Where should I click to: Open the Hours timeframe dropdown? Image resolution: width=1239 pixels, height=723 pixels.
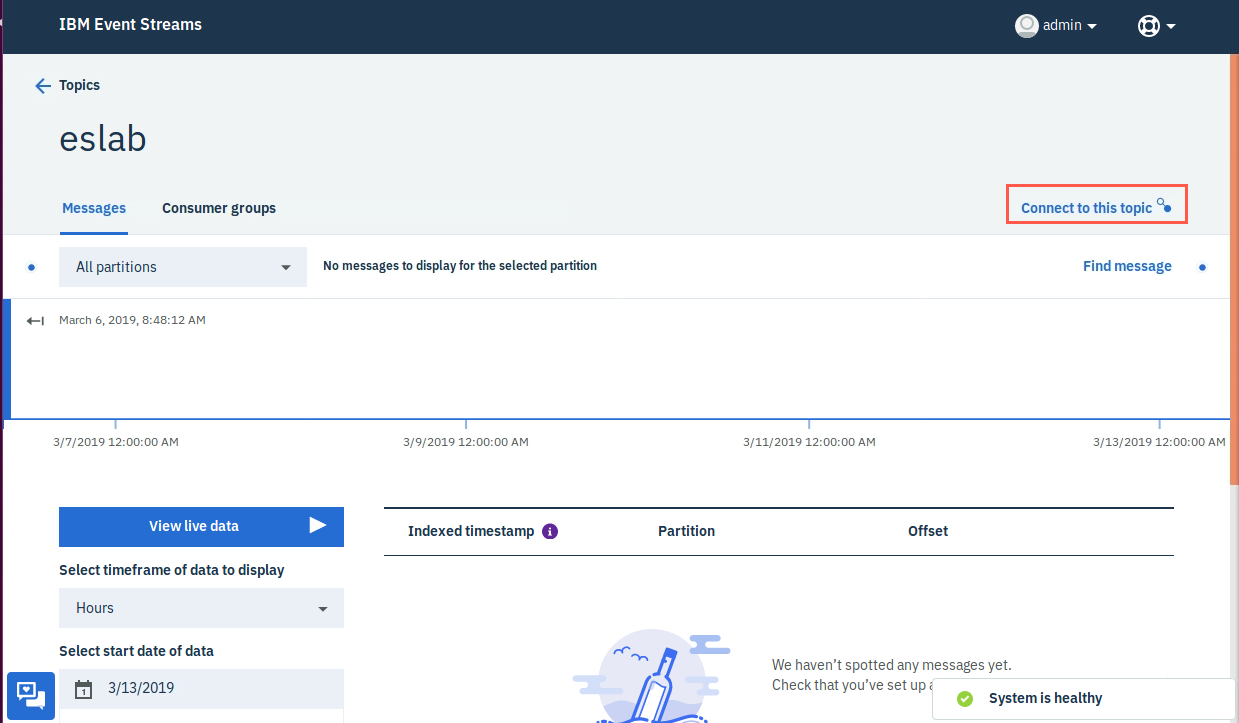tap(201, 608)
